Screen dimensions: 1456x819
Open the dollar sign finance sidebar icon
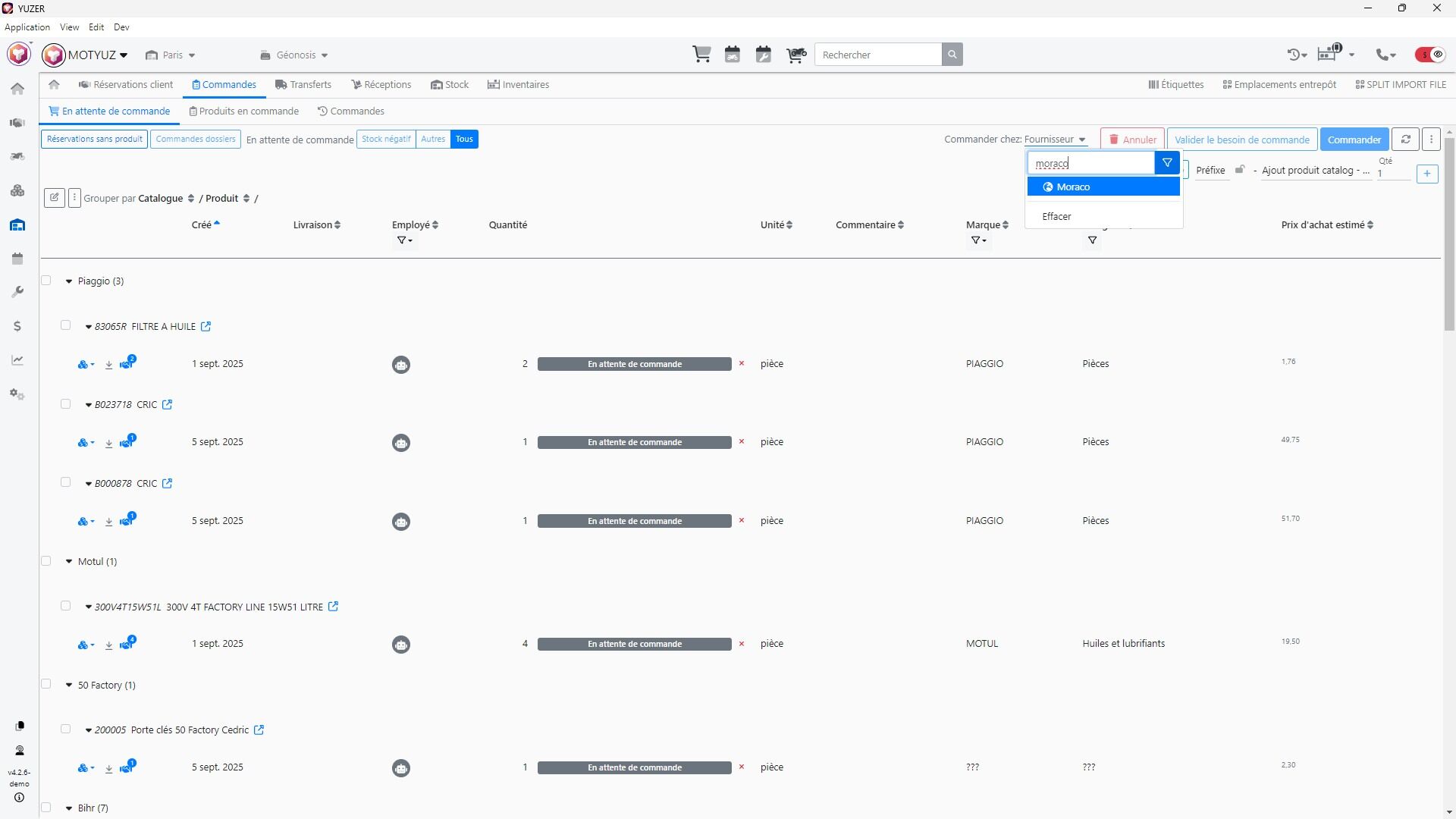tap(17, 327)
